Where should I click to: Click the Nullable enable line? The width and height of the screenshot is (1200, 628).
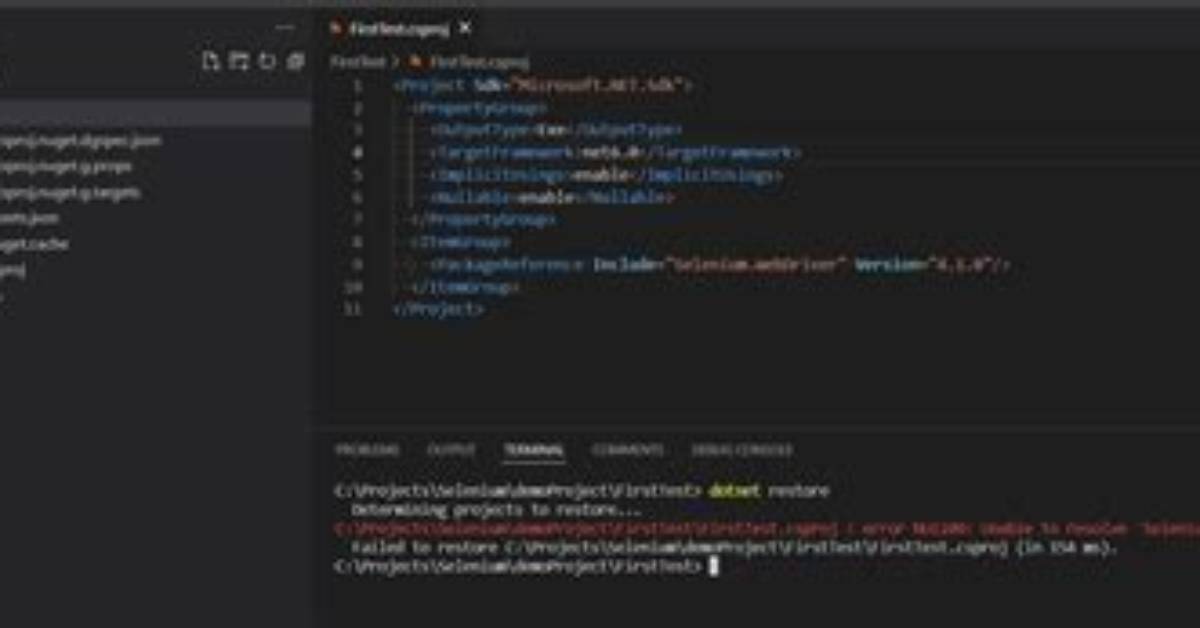[552, 198]
